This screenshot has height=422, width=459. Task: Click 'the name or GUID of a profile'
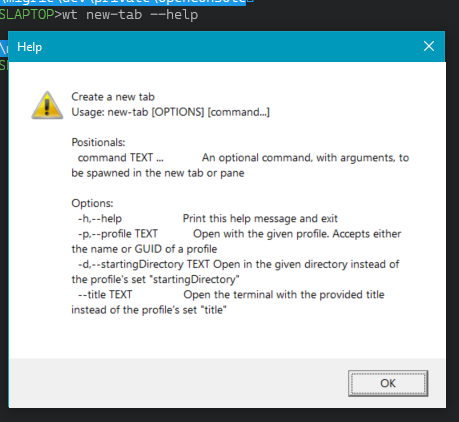(x=144, y=249)
